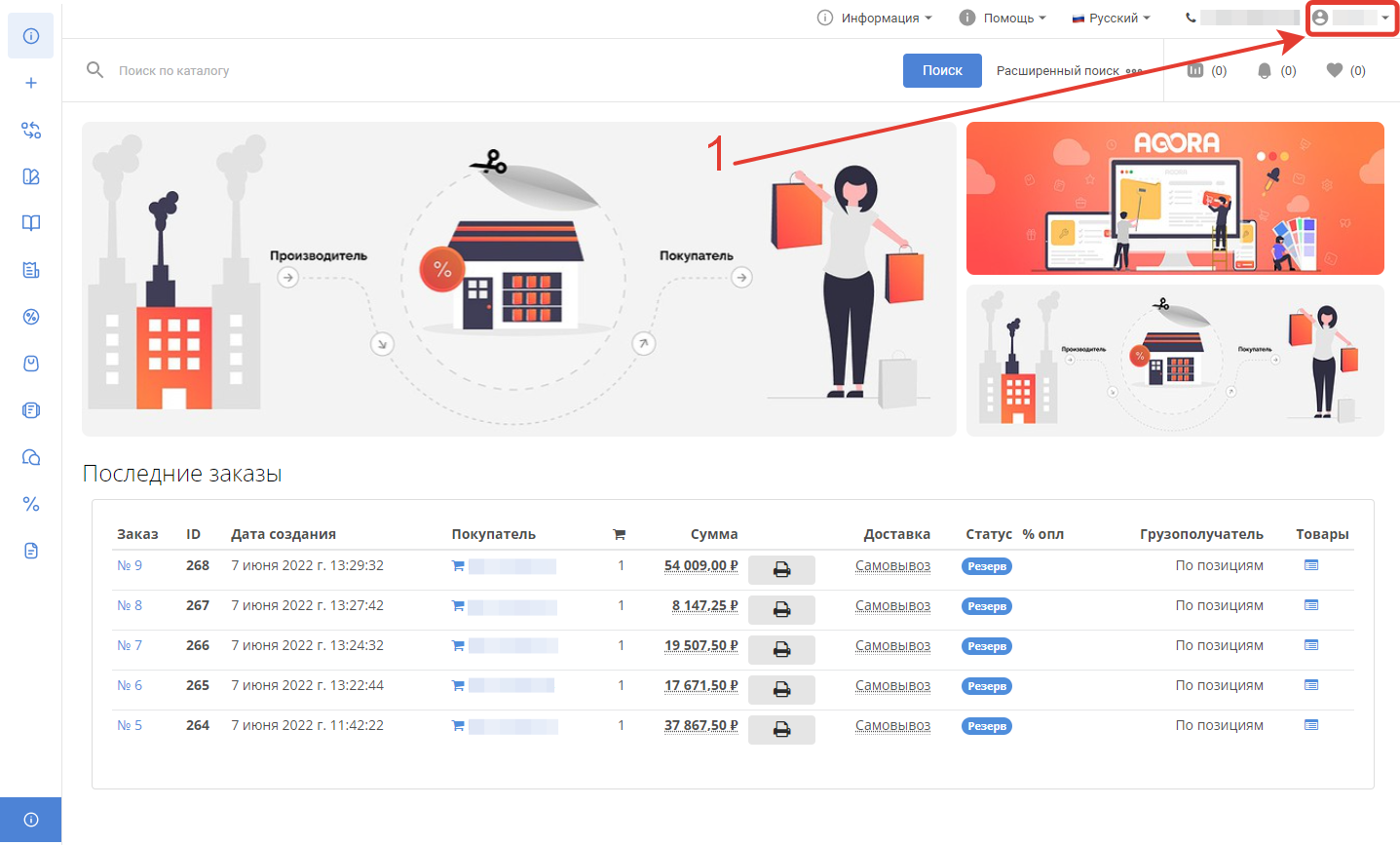Click the AGORA banner thumbnail

1175,199
